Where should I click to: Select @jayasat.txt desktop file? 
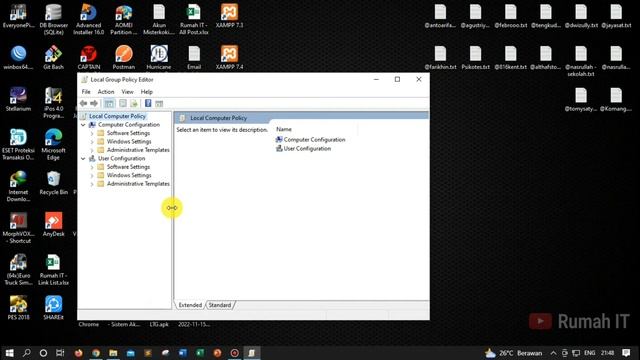[616, 16]
